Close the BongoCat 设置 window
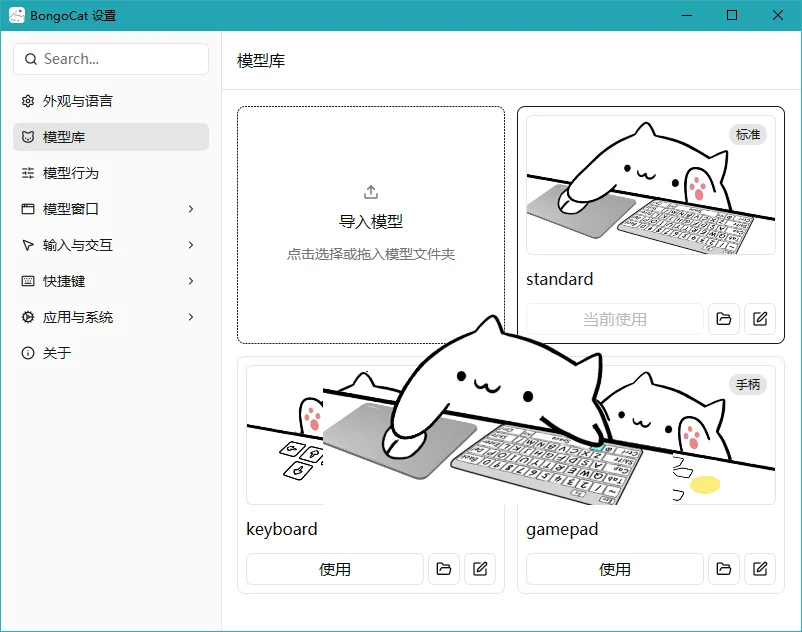Viewport: 802px width, 632px height. 777,15
